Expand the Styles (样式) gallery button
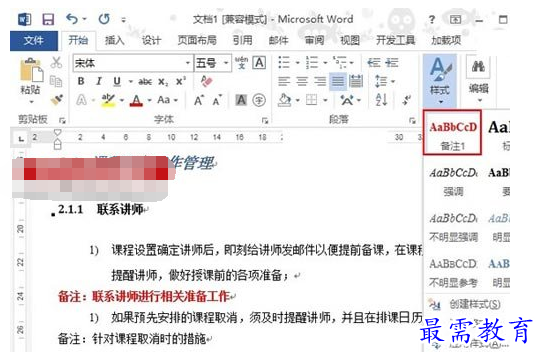 pos(440,80)
